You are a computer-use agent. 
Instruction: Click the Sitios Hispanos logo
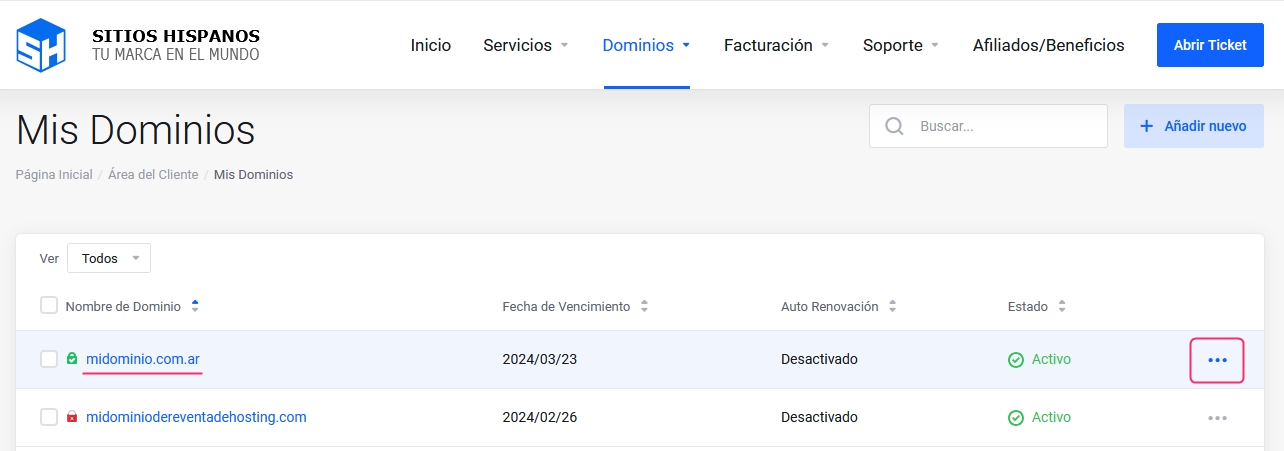138,45
